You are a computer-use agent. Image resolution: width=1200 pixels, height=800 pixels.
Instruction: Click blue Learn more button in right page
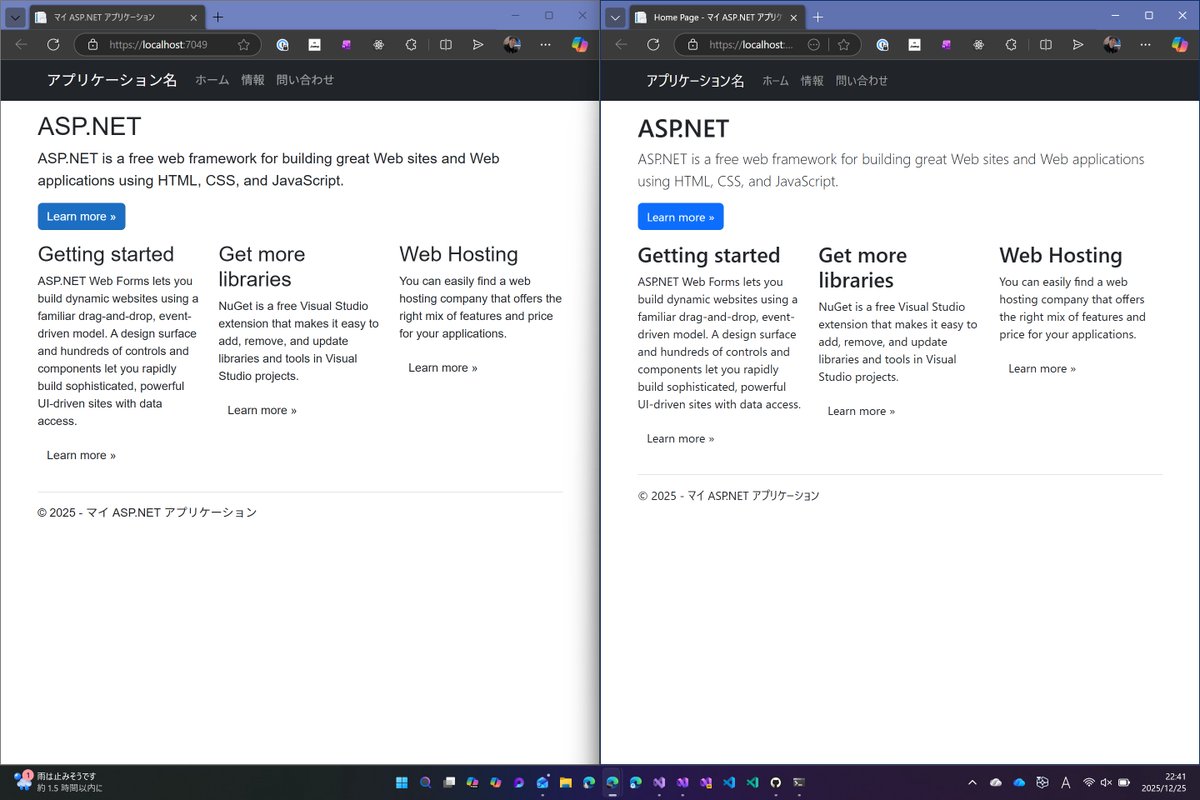680,217
